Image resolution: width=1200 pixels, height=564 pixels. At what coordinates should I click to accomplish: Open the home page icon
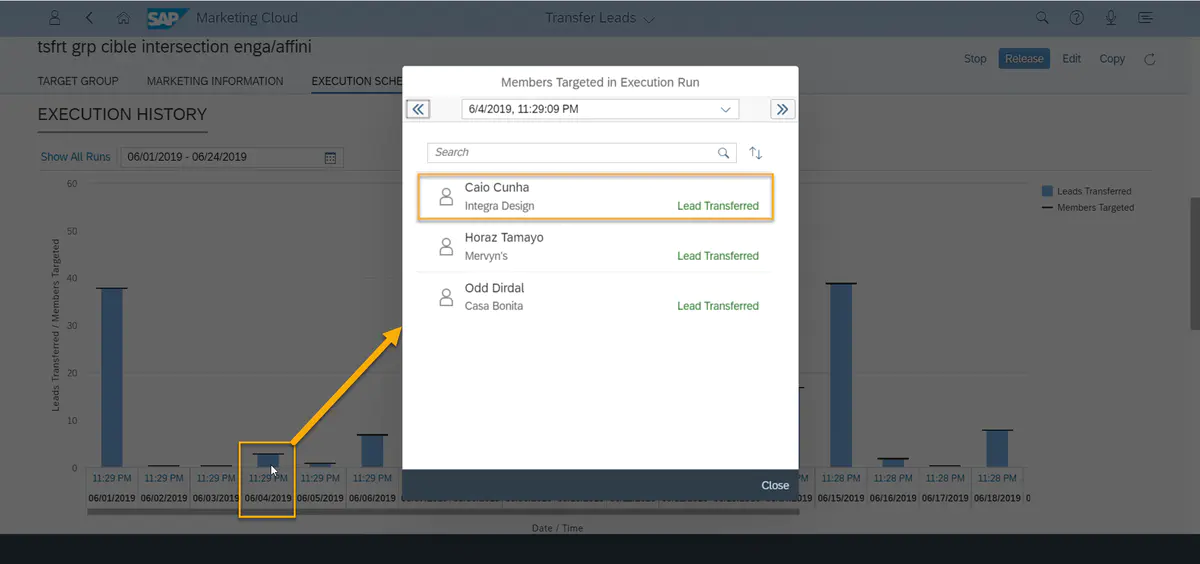pyautogui.click(x=123, y=18)
